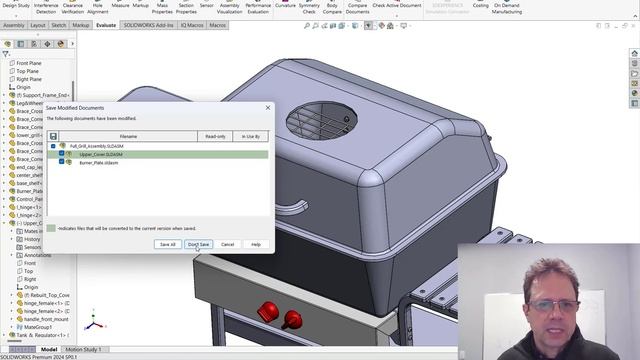The height and width of the screenshot is (360, 640).
Task: Click the Read-only column header
Action: [215, 136]
